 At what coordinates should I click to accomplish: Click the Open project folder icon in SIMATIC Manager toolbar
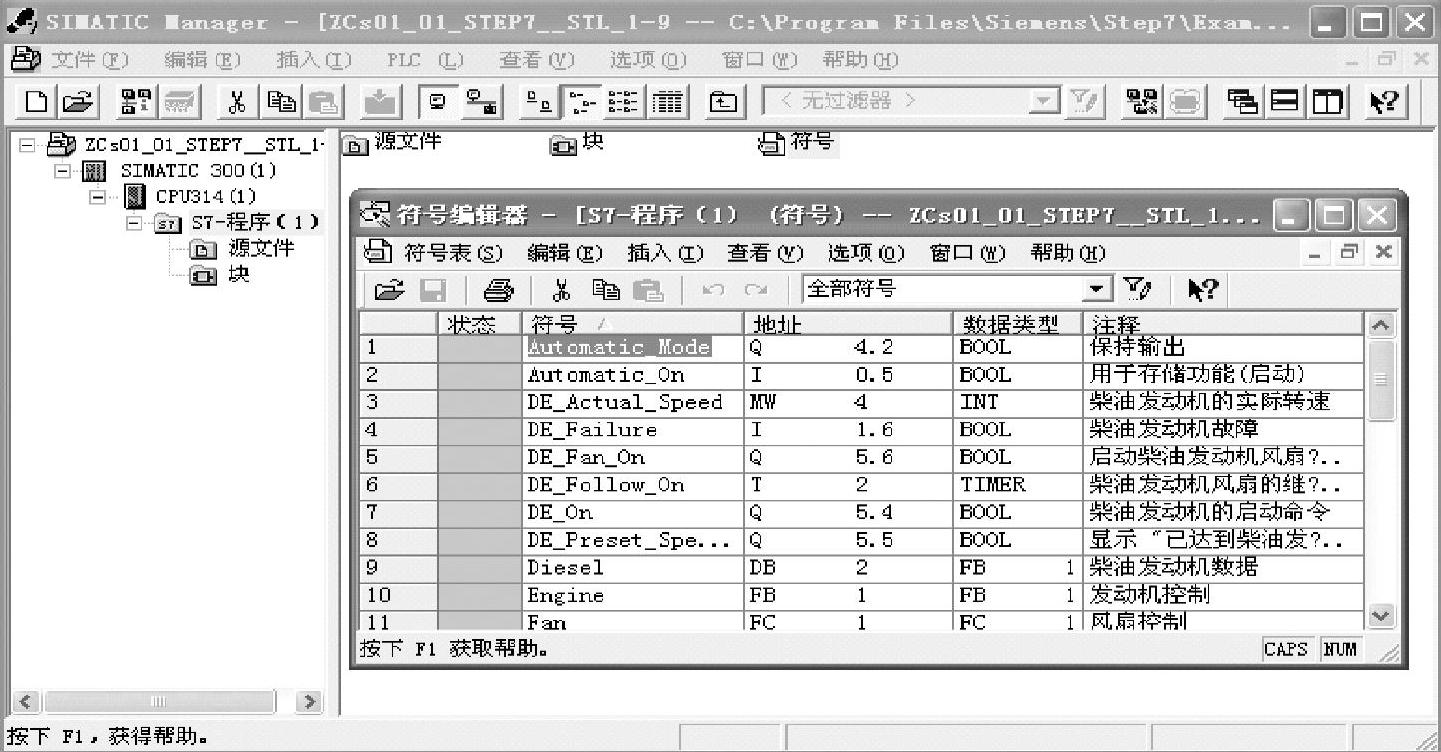coord(76,101)
